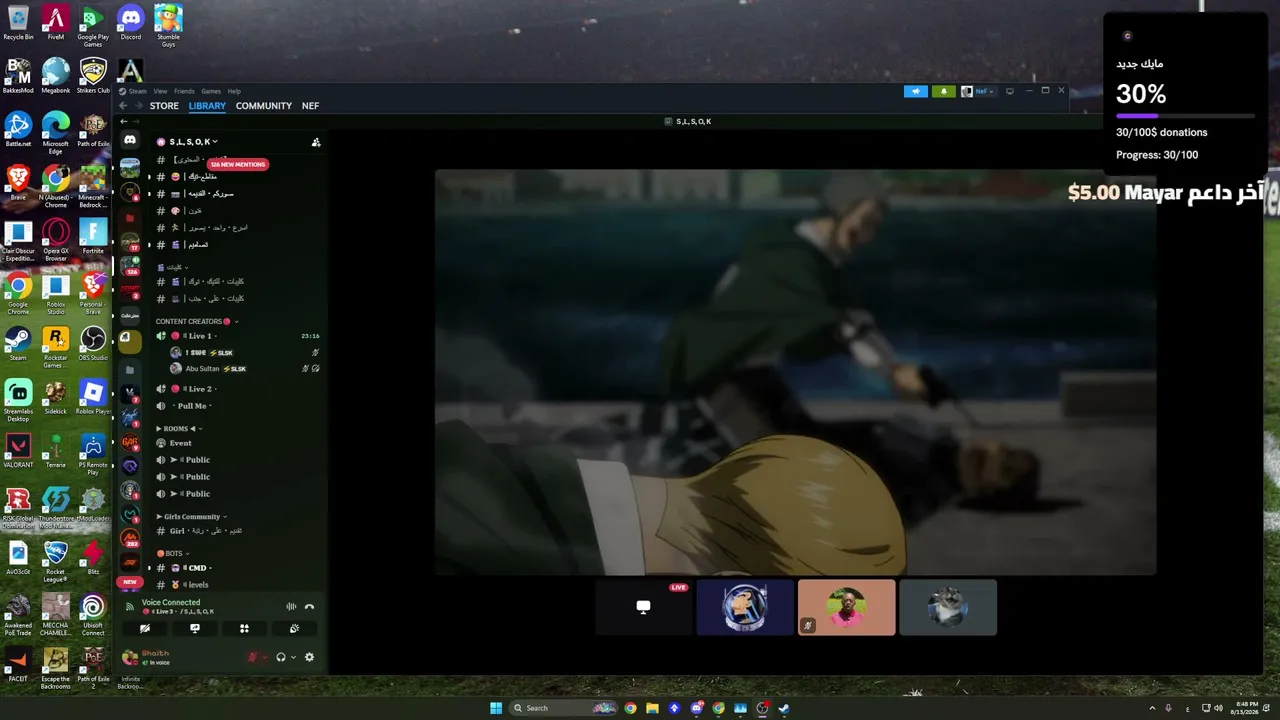The image size is (1280, 720).
Task: Open Discord user settings gear
Action: (309, 657)
